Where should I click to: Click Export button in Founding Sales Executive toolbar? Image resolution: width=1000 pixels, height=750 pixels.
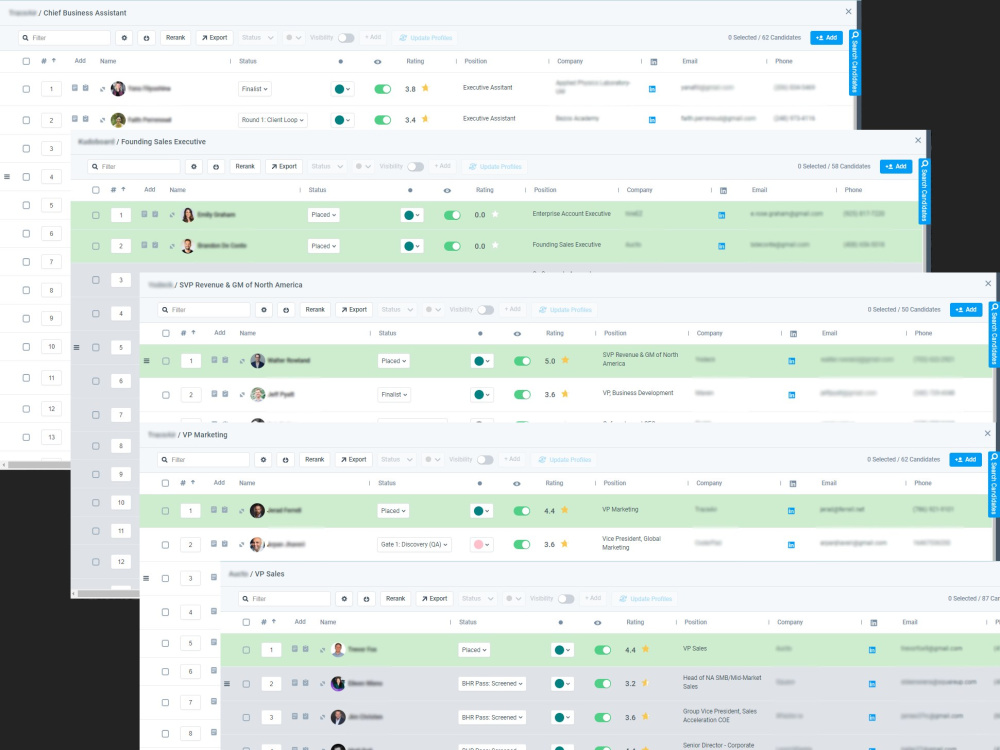284,166
